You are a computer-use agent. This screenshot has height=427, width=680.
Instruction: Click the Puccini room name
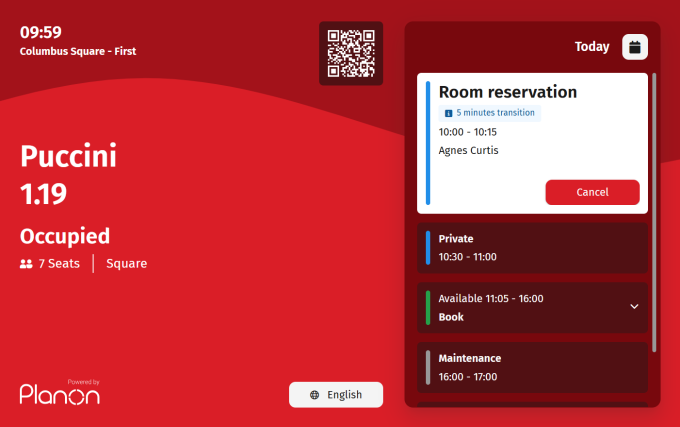69,156
